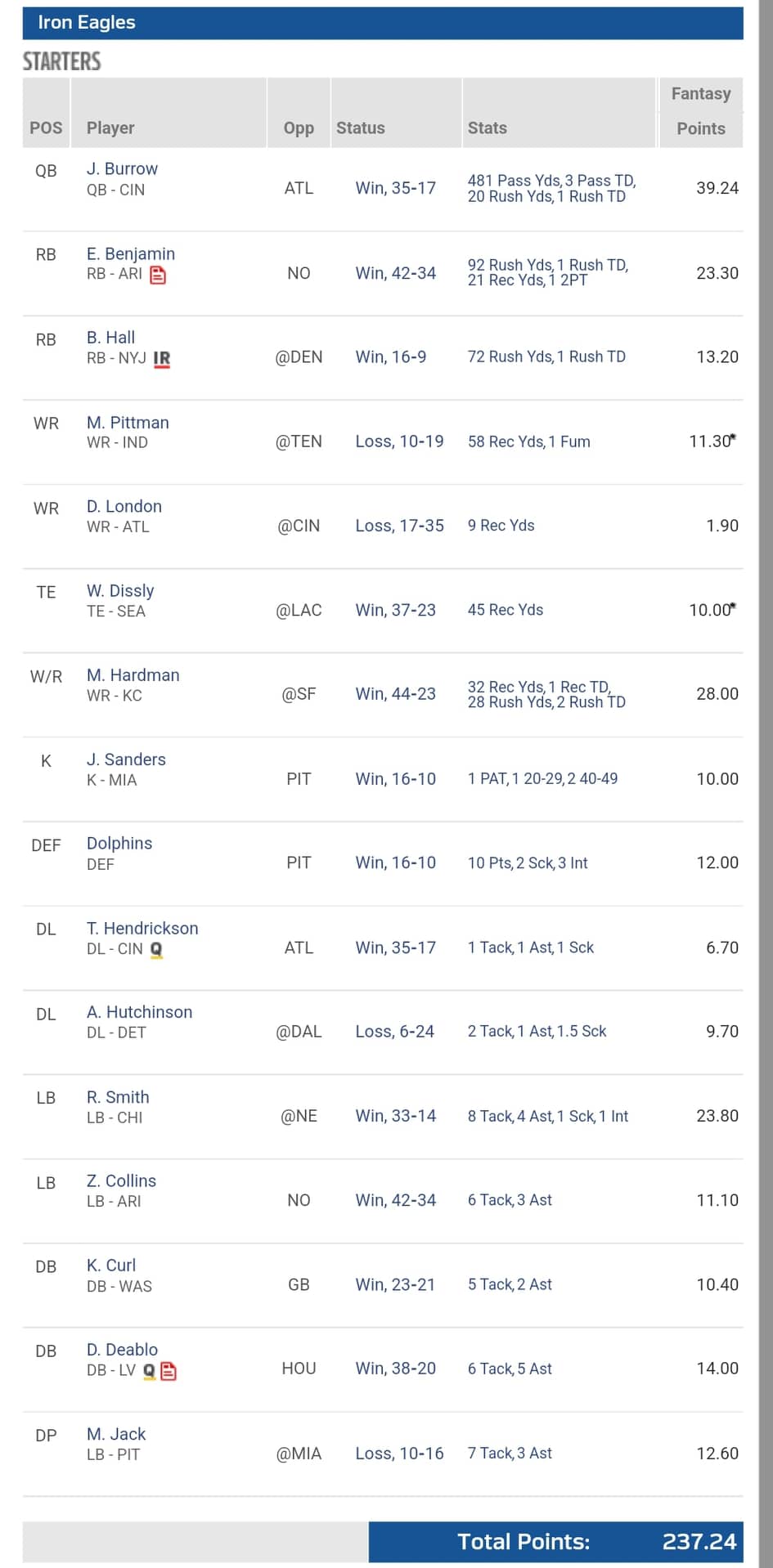The image size is (773, 1568).
Task: Open J. Burrow's player page
Action: (122, 169)
